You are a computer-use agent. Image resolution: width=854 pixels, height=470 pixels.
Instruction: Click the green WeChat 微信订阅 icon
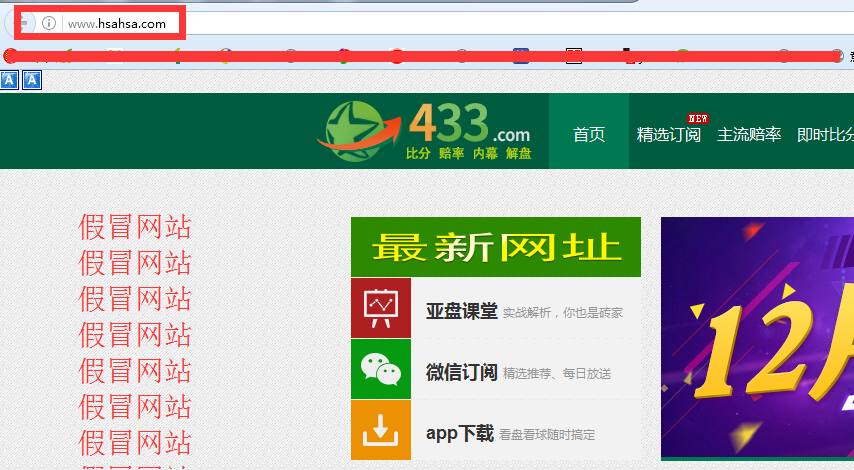tap(380, 369)
